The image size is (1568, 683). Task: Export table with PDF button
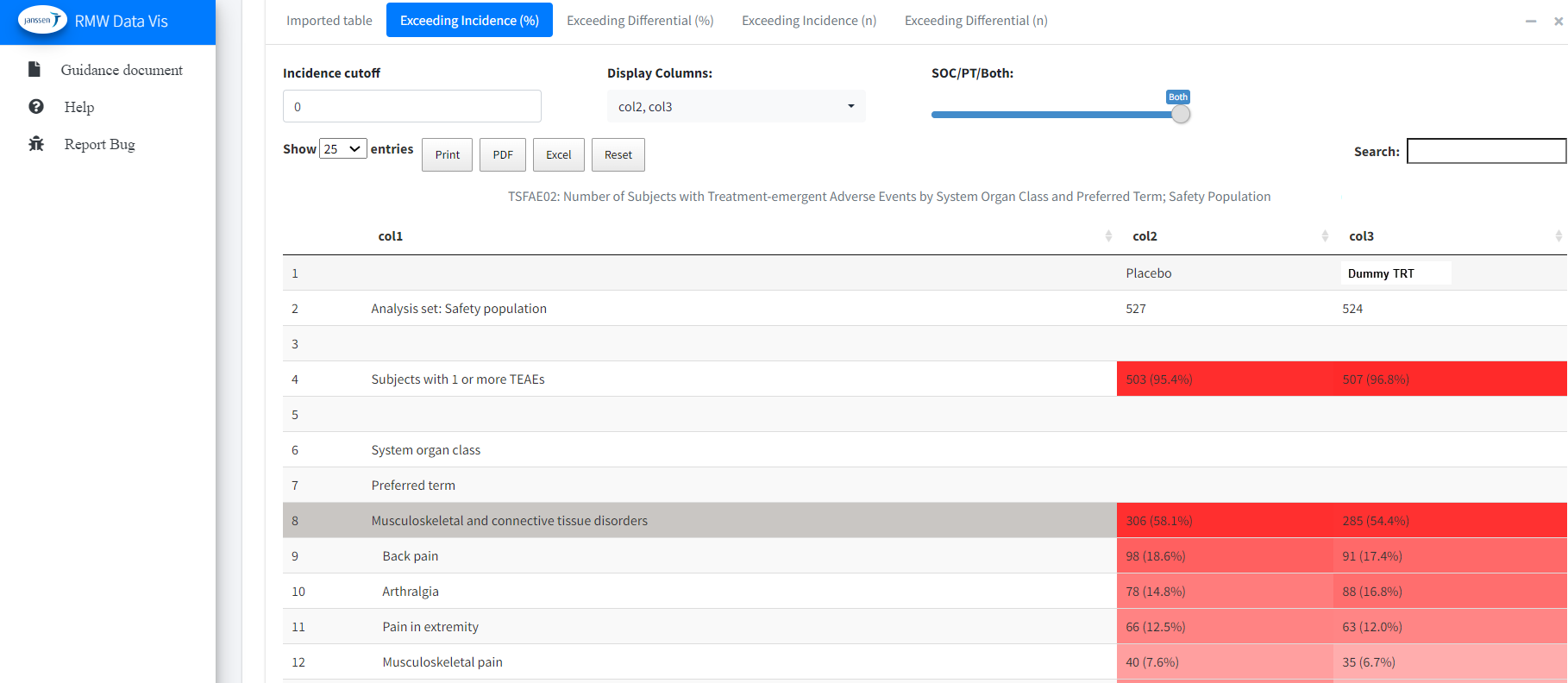pos(503,155)
